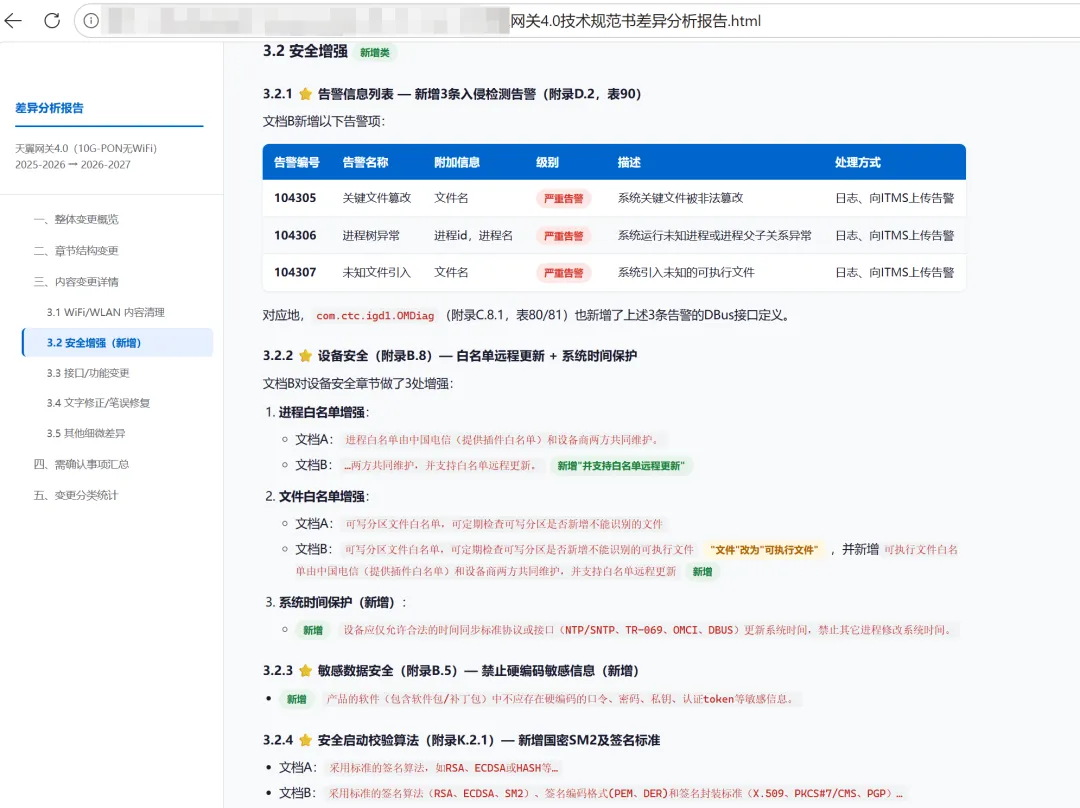Click the 关键文件篡改 alarm name cell
This screenshot has width=1080, height=808.
[377, 198]
